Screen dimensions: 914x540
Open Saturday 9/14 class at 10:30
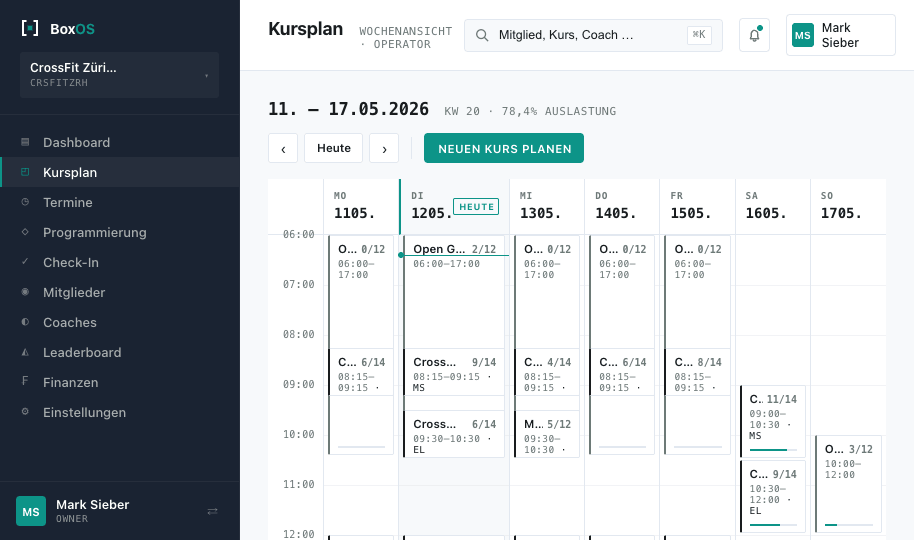click(x=773, y=496)
